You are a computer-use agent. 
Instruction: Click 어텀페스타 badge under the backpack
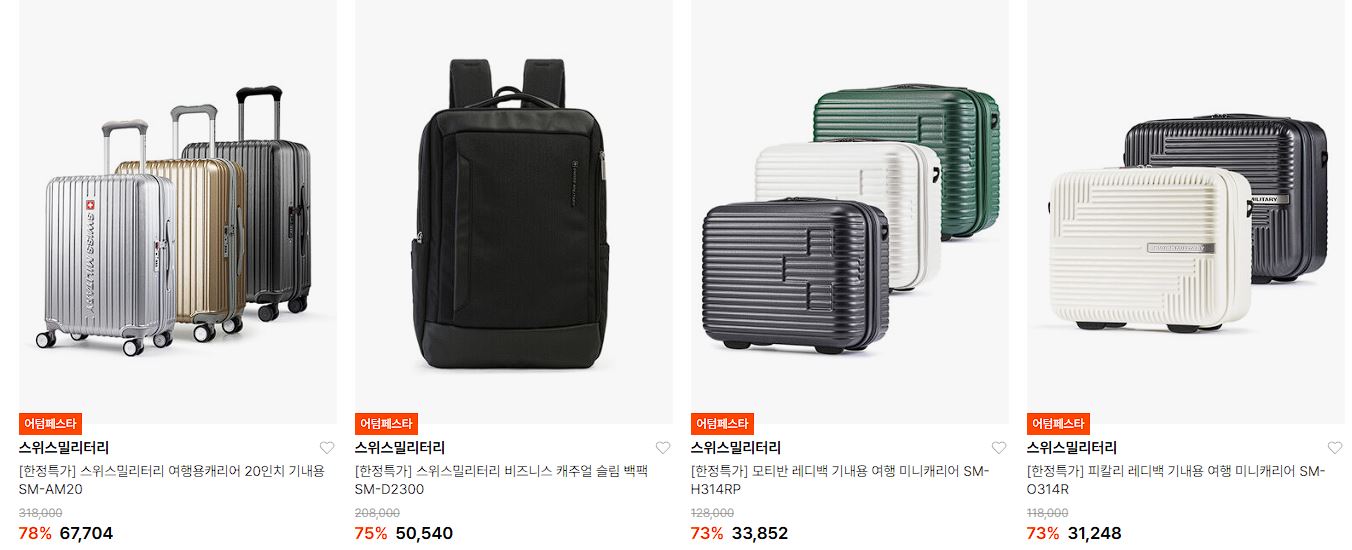point(386,424)
